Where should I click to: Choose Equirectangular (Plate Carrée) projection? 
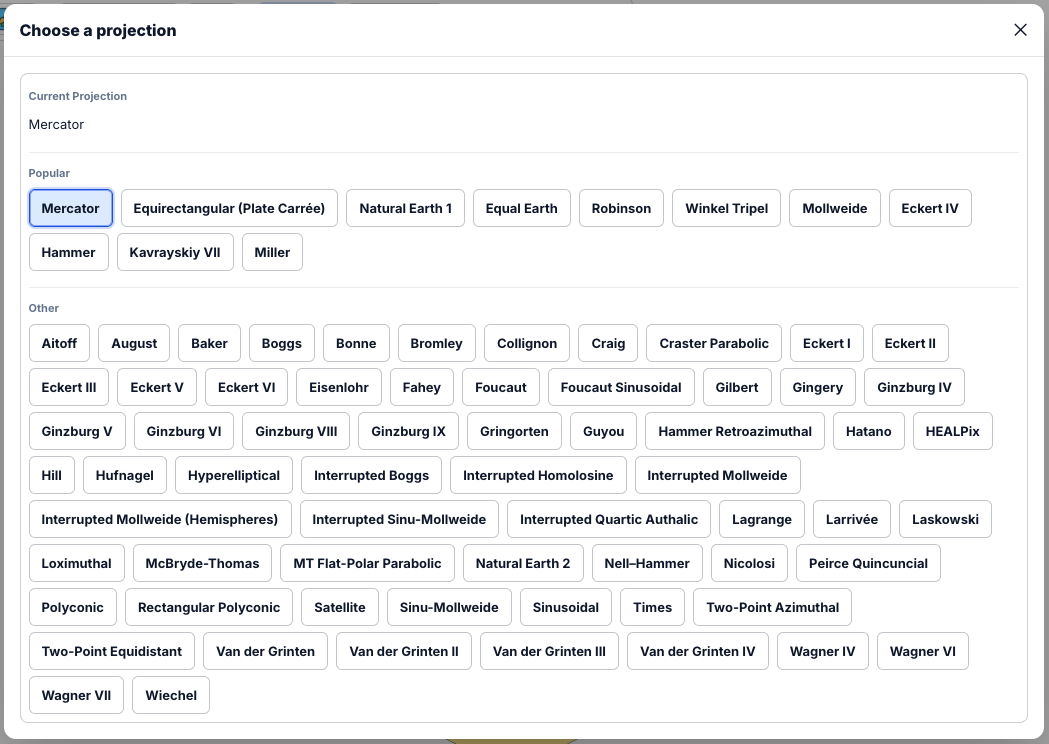point(229,208)
